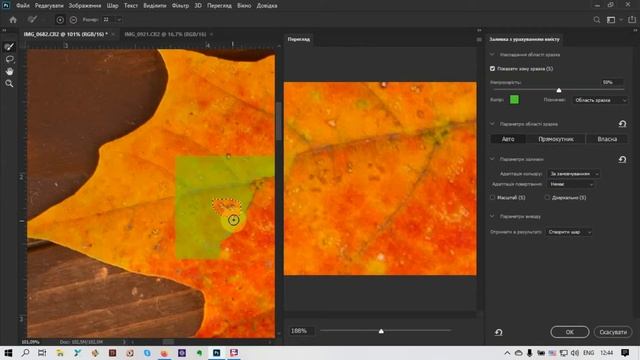Toggle the Show Sampling Area checkbox
The width and height of the screenshot is (640, 360).
click(x=492, y=69)
